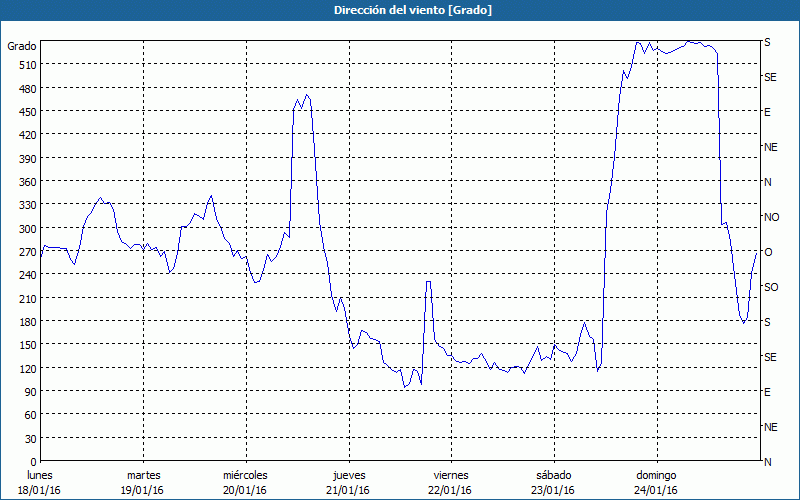The width and height of the screenshot is (800, 500).
Task: Select the 'sábado 23/01/16' date label
Action: coord(553,482)
